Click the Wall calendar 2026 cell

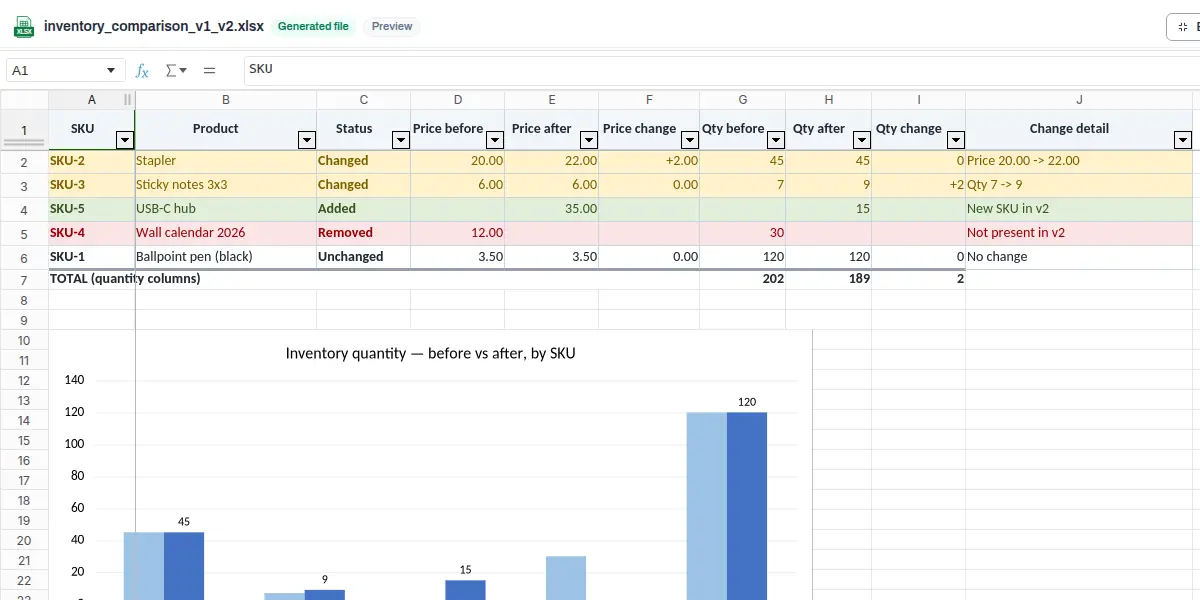coord(226,233)
